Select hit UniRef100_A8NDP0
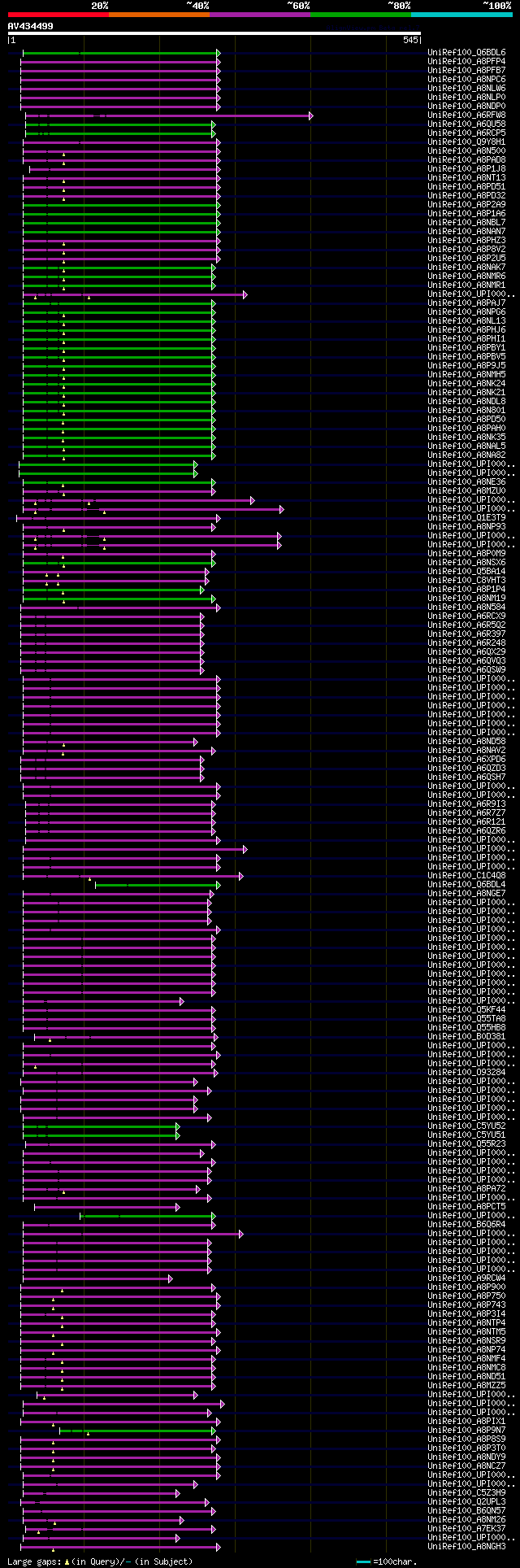Viewport: 520px width, 1568px height. [466, 106]
